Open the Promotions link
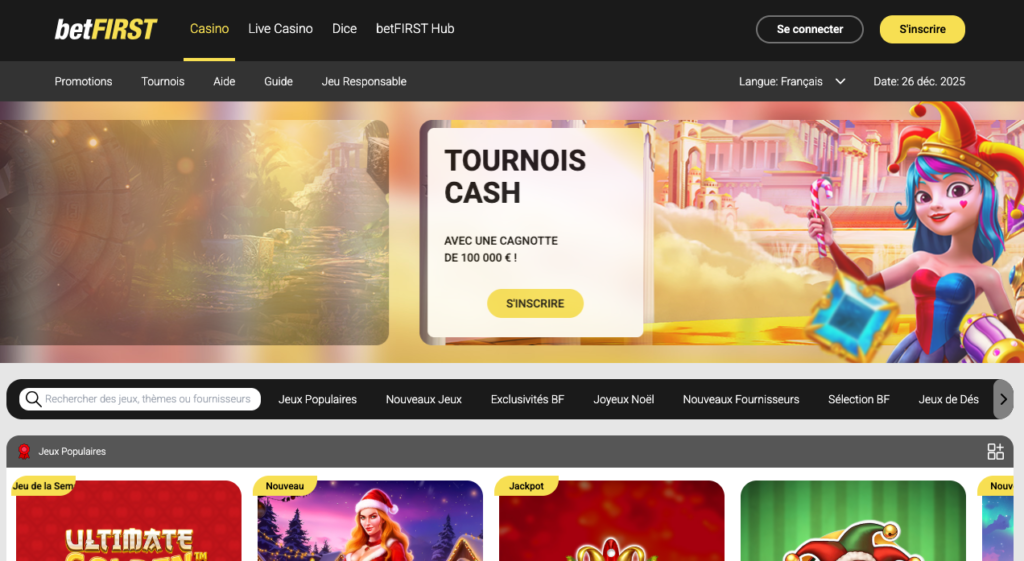The image size is (1024, 561). tap(83, 82)
